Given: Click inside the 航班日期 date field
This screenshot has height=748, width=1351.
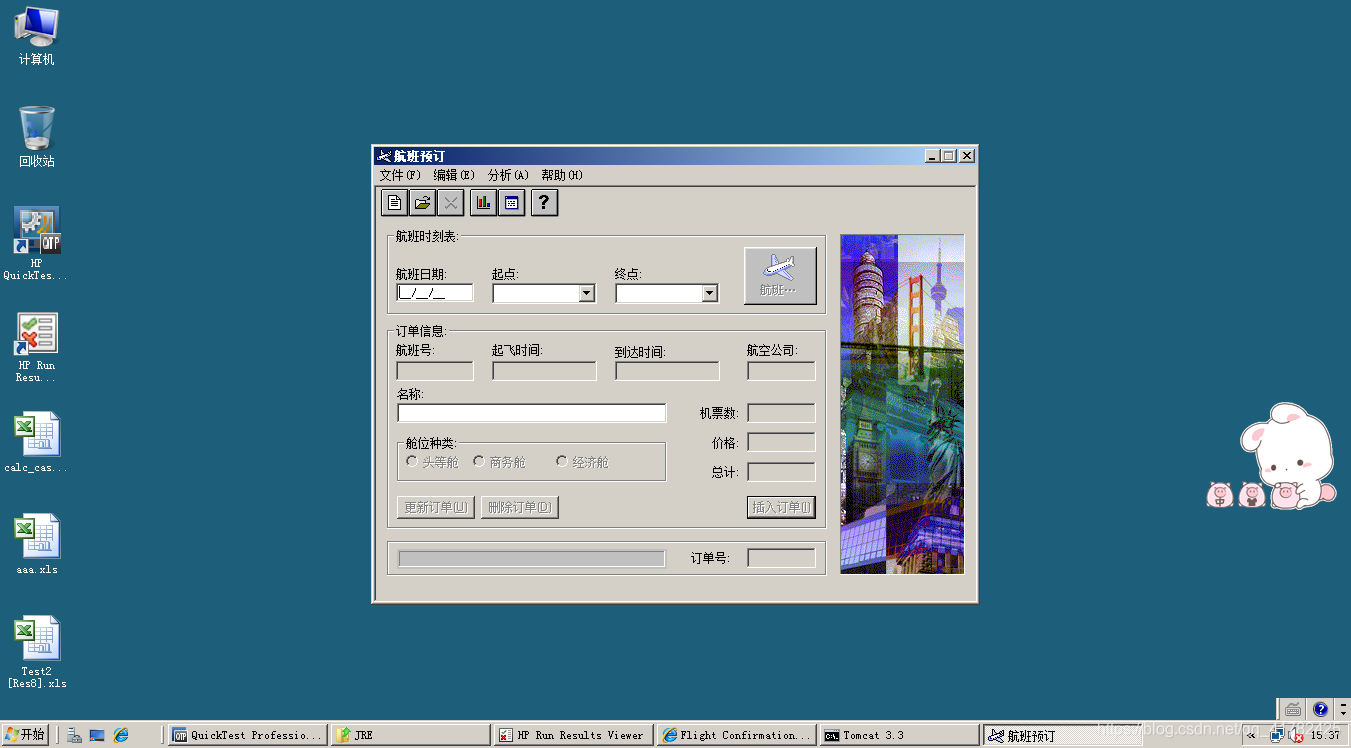Looking at the screenshot, I should pyautogui.click(x=434, y=293).
